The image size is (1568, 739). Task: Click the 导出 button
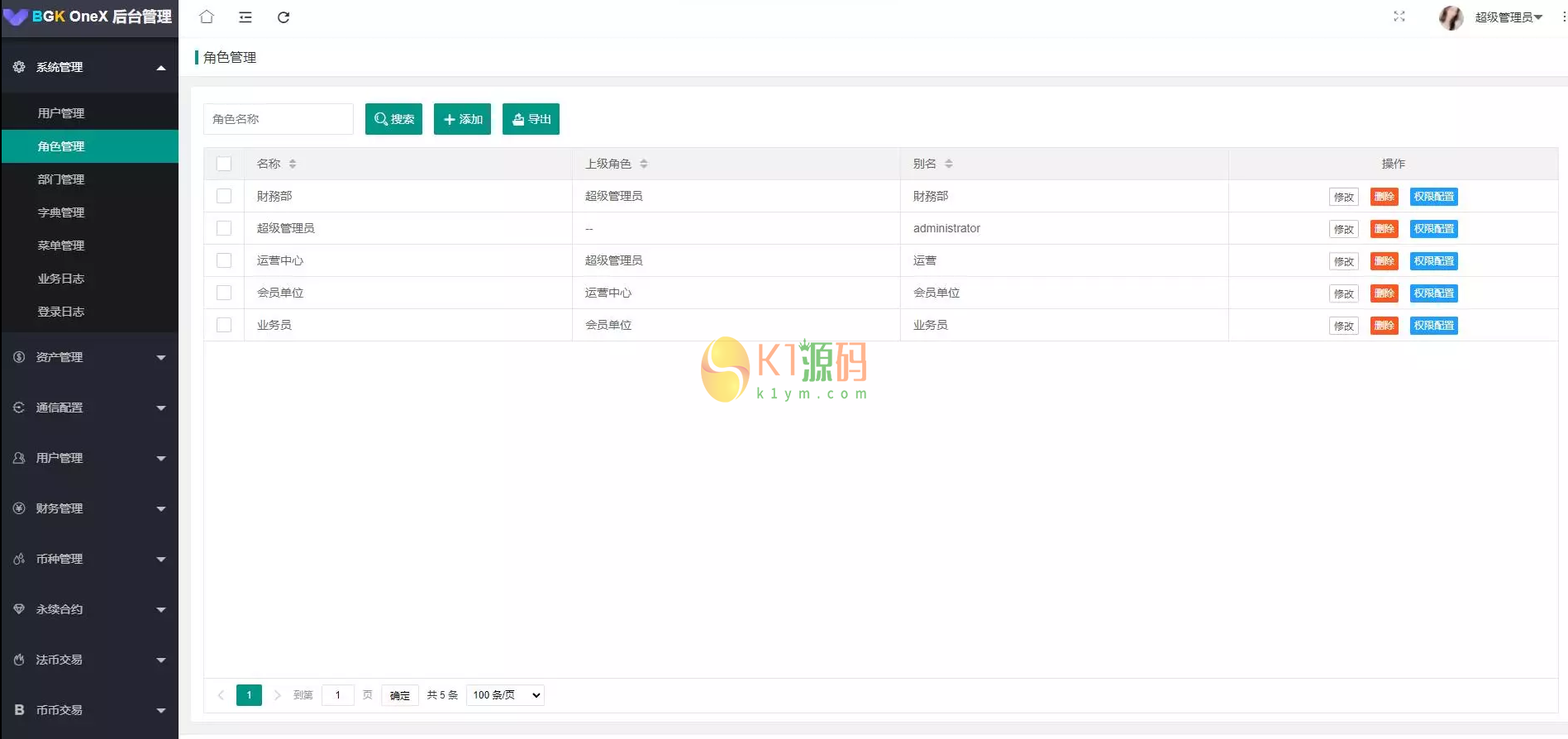click(531, 119)
